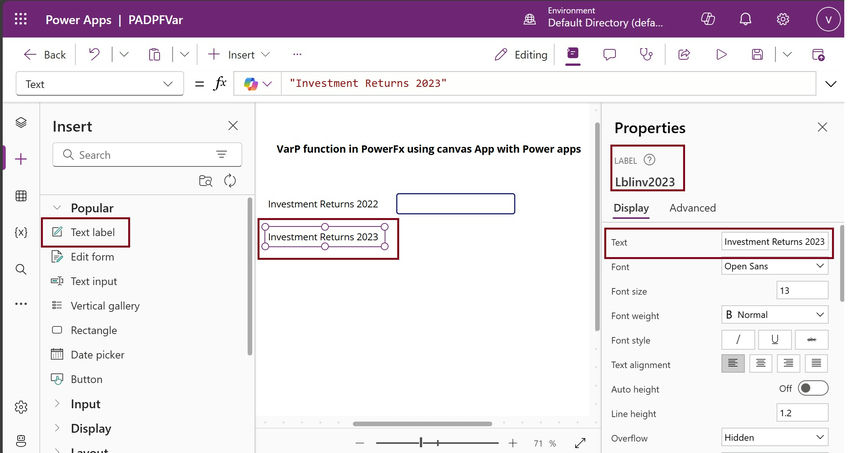Image resolution: width=850 pixels, height=453 pixels.
Task: Click the Back arrow button
Action: [44, 55]
